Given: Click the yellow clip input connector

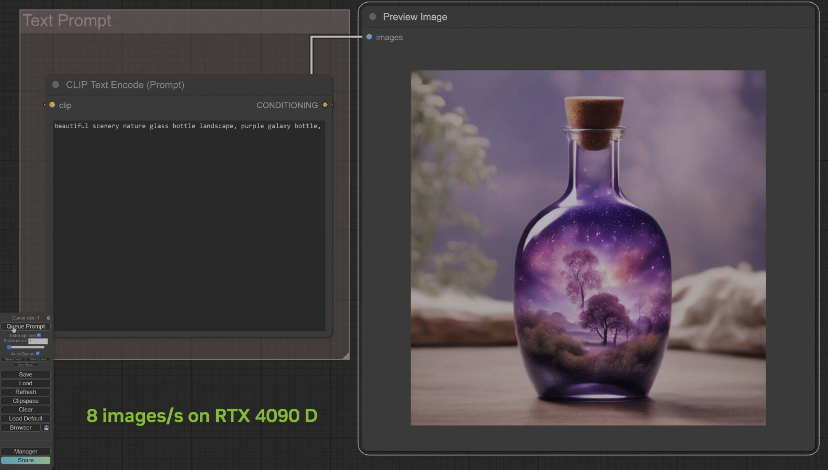Looking at the screenshot, I should pos(52,105).
